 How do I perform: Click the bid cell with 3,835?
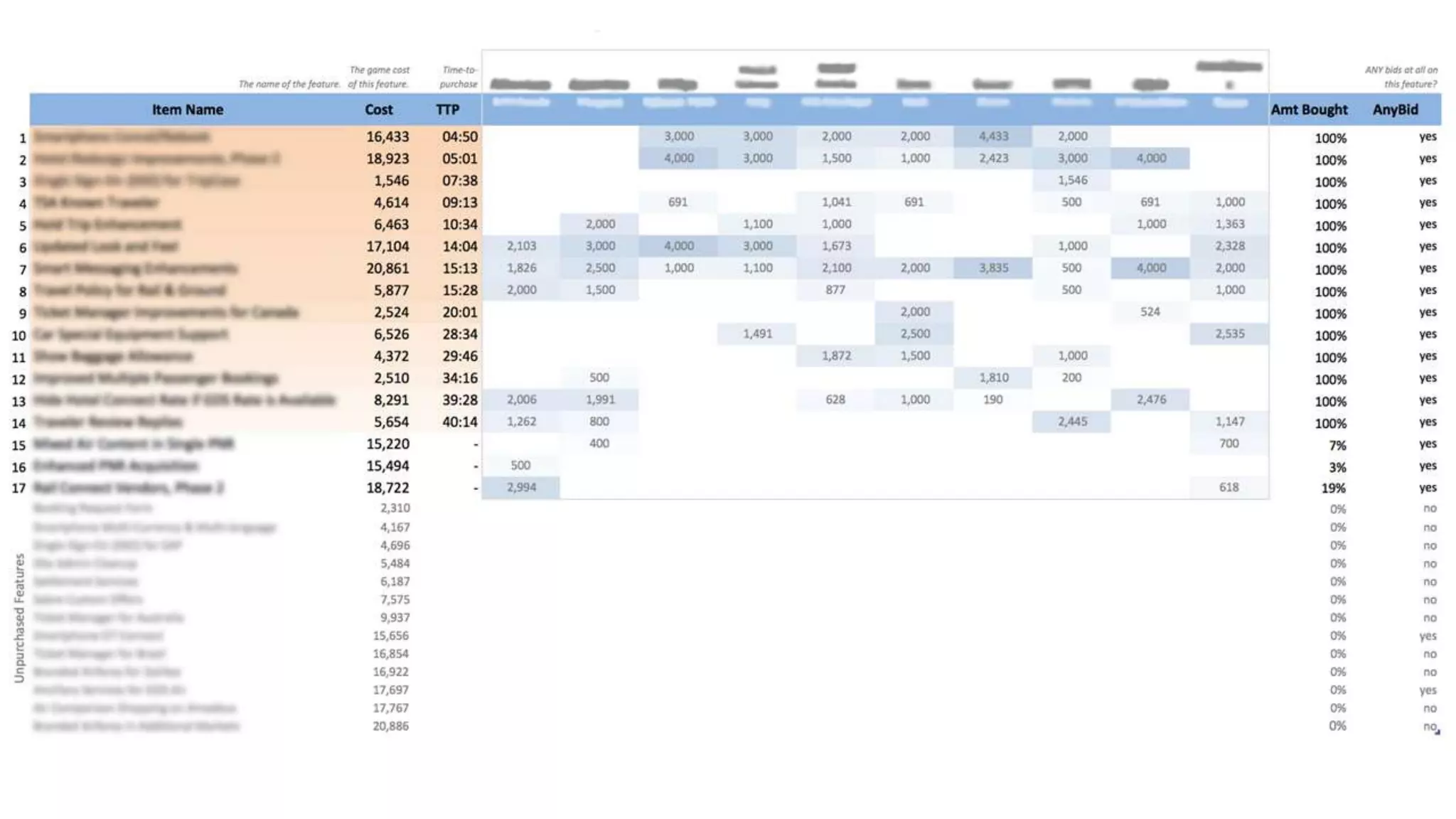tap(993, 268)
